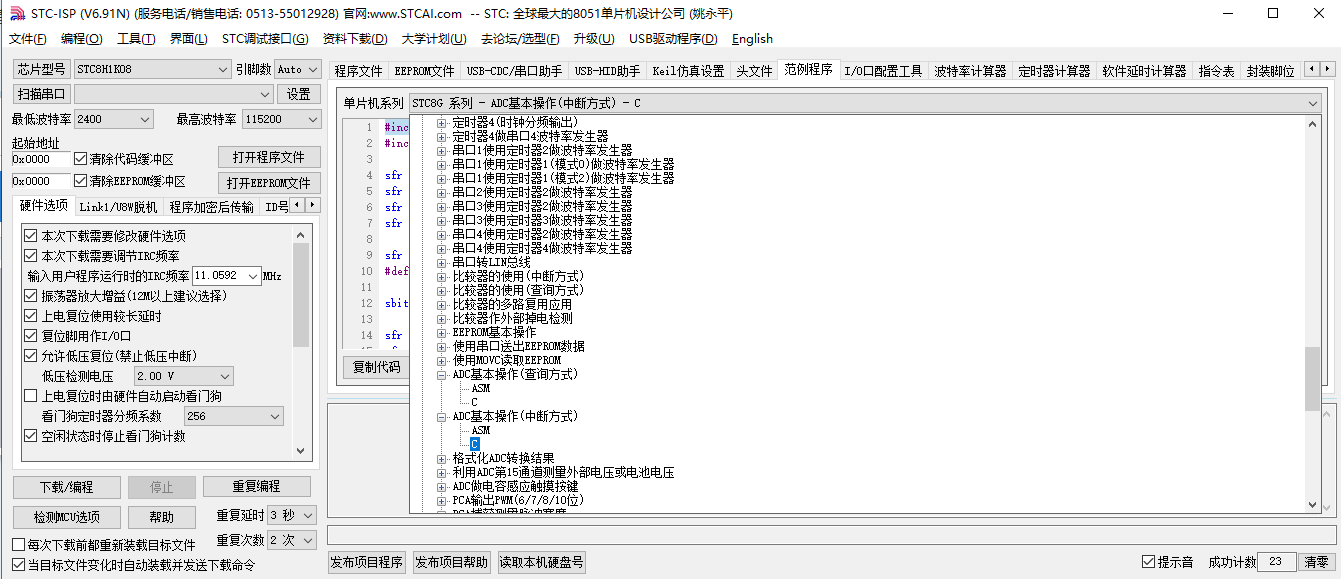Enable 上电复位时由硬件自动启动看门狗

click(31, 396)
